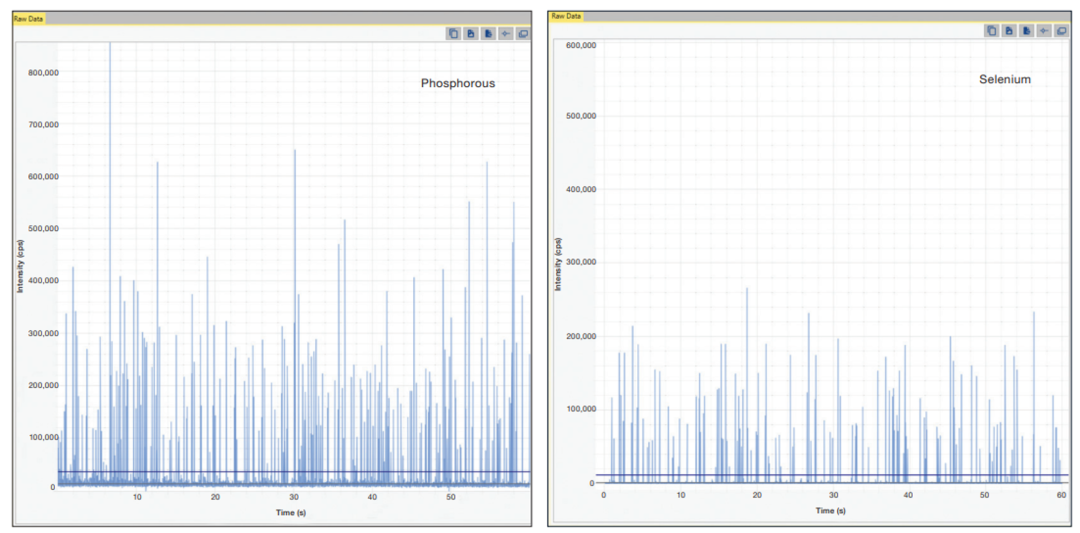Click the save image icon above Selenium plot
The height and width of the screenshot is (533, 1080).
[1009, 31]
